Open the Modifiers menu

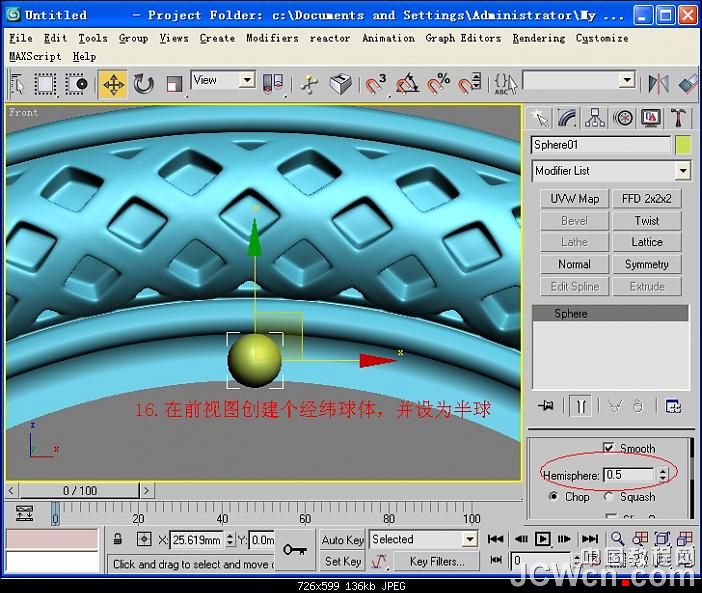click(272, 38)
